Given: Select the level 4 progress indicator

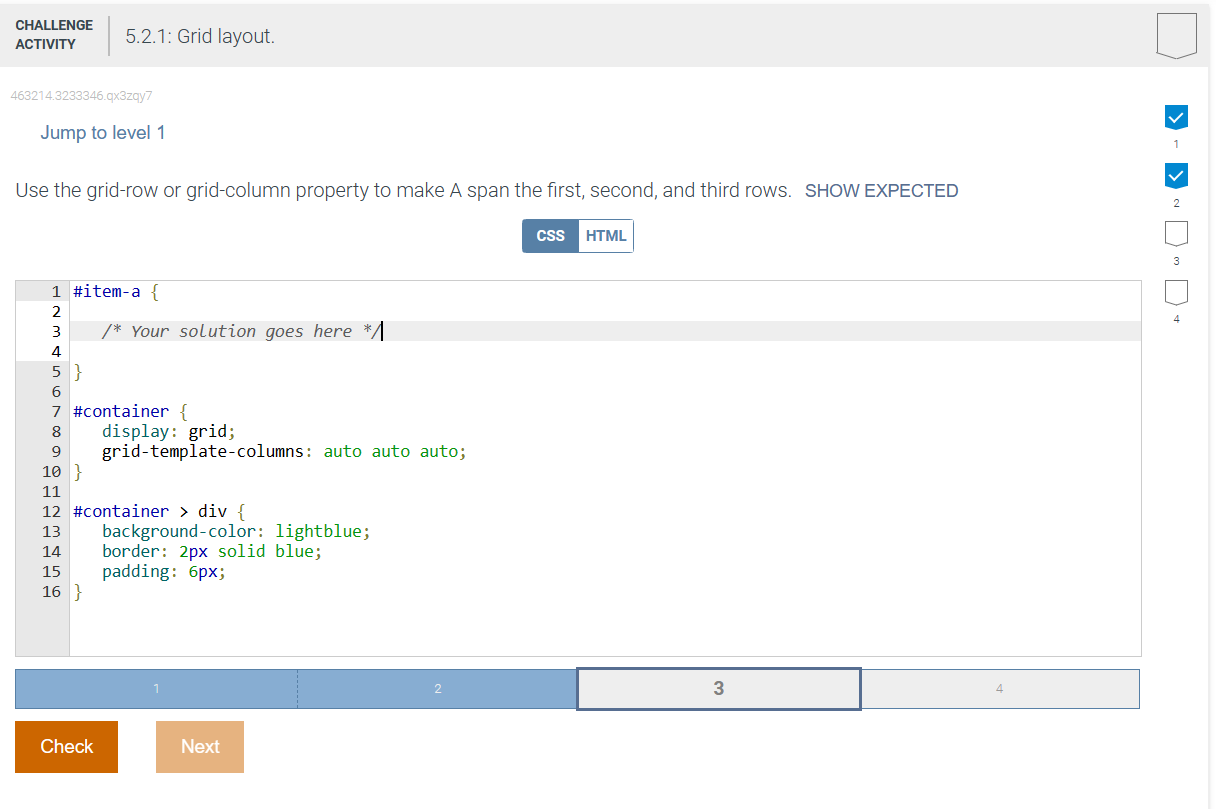Looking at the screenshot, I should click(x=1176, y=292).
